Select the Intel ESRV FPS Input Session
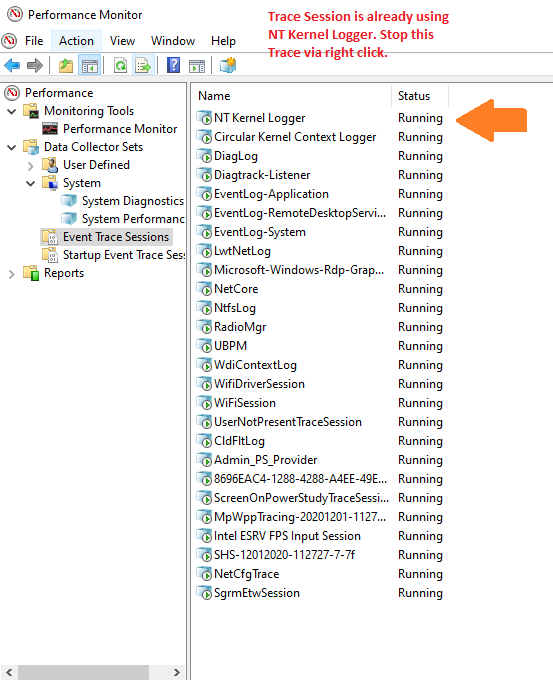This screenshot has width=553, height=680. coord(287,536)
